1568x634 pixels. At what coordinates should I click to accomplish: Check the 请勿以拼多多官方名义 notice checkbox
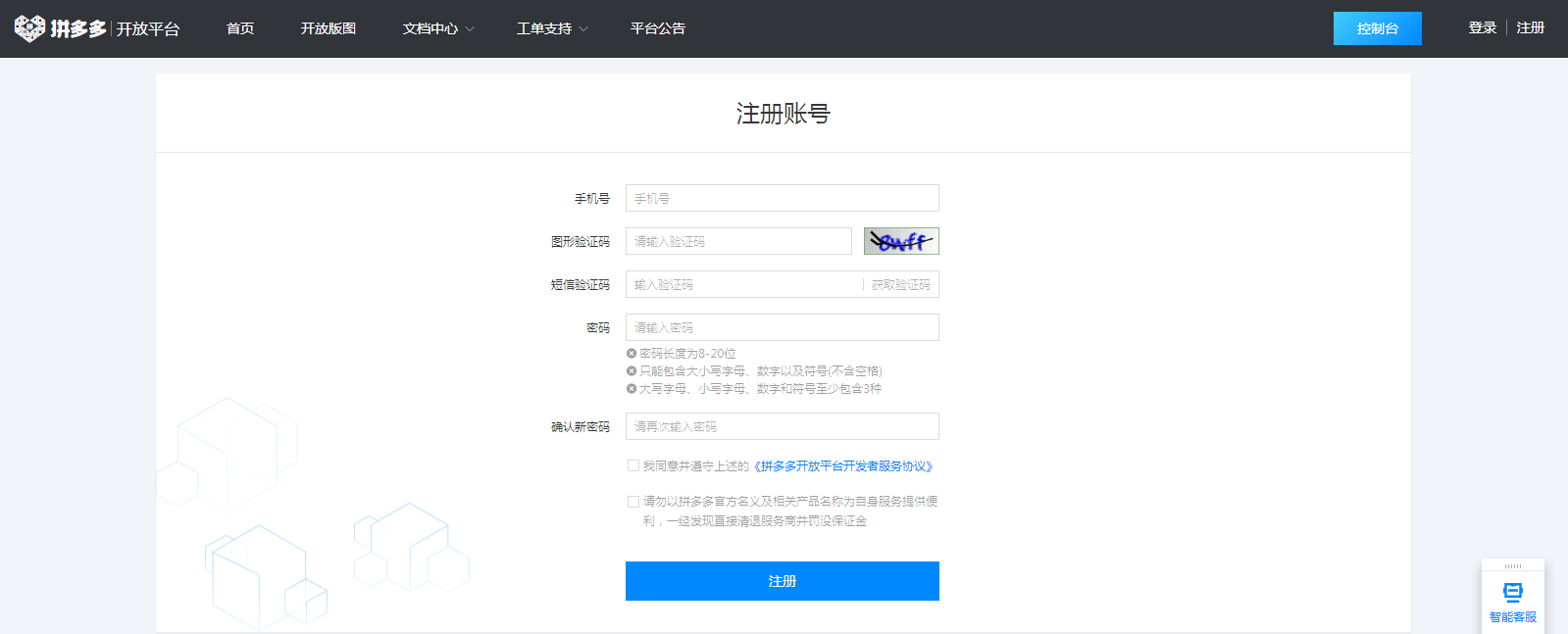[633, 502]
